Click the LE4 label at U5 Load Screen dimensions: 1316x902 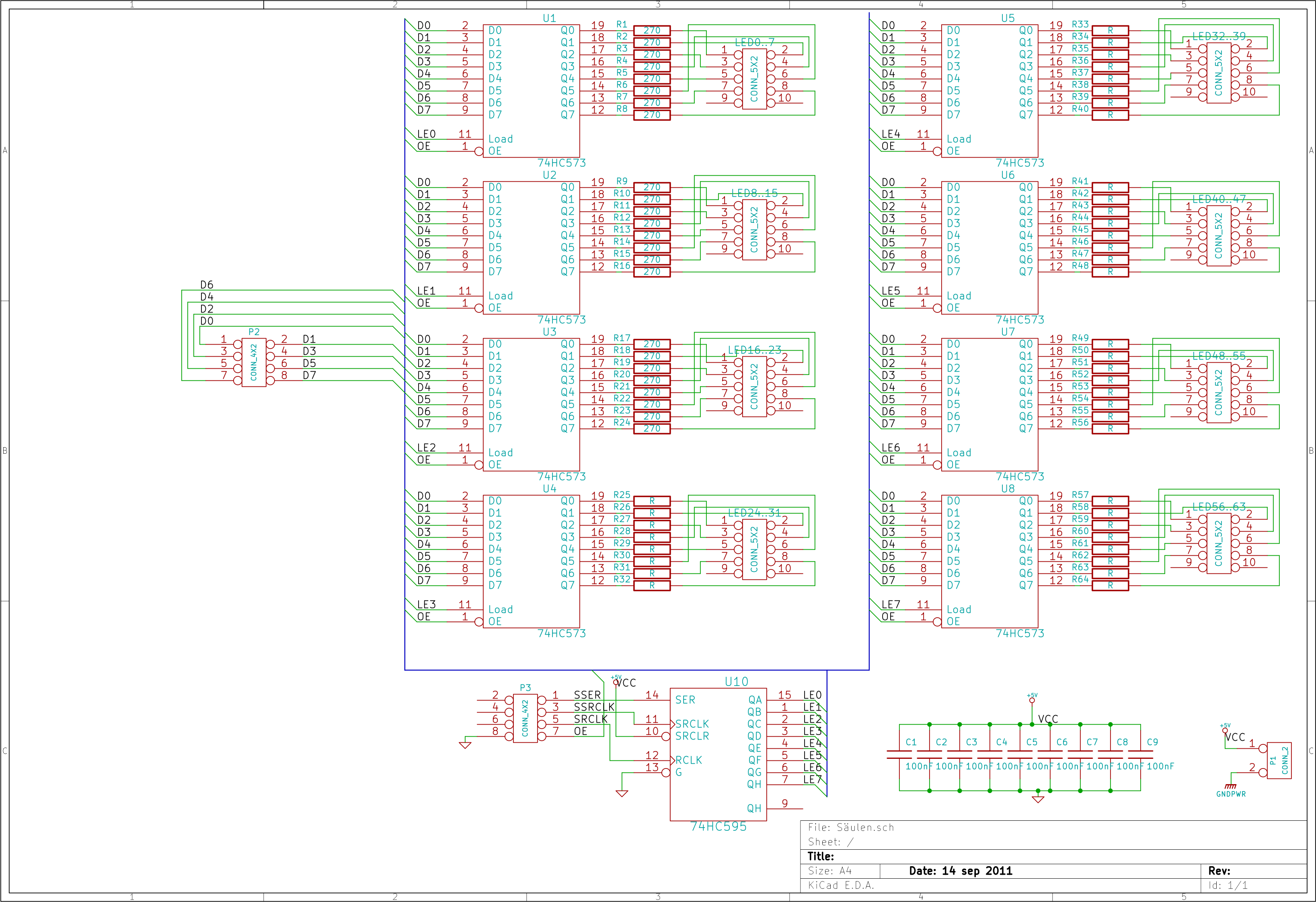[x=891, y=134]
